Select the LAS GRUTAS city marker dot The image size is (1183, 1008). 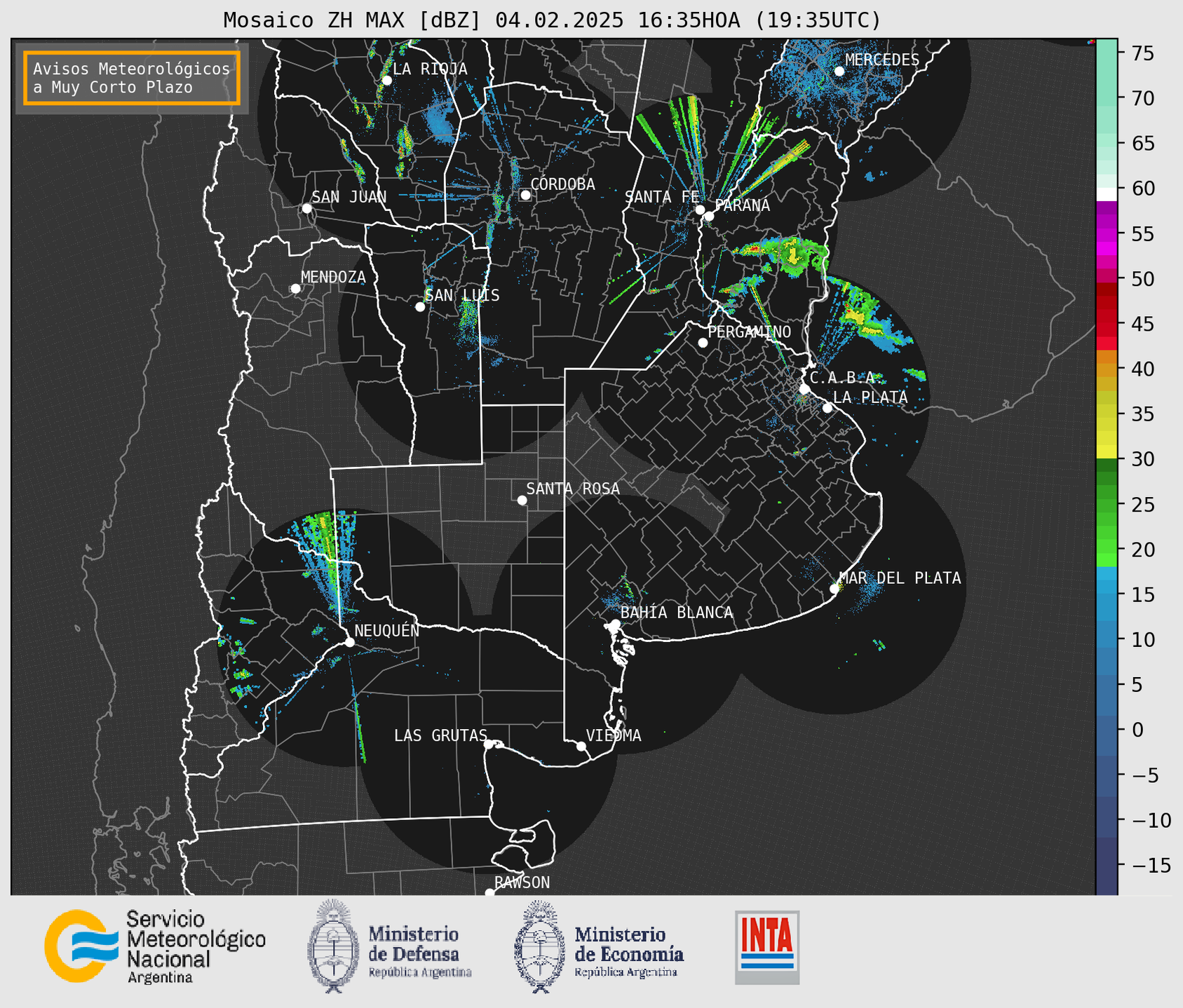pyautogui.click(x=489, y=744)
